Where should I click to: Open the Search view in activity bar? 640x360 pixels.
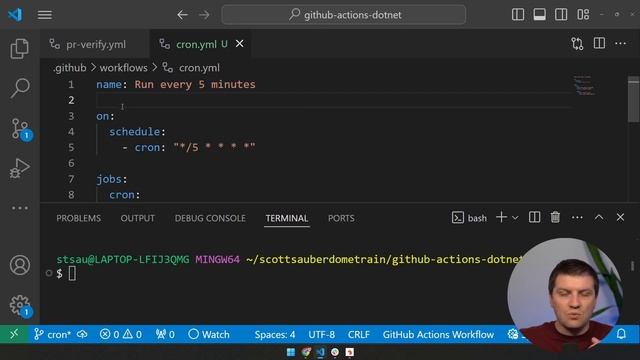20,88
